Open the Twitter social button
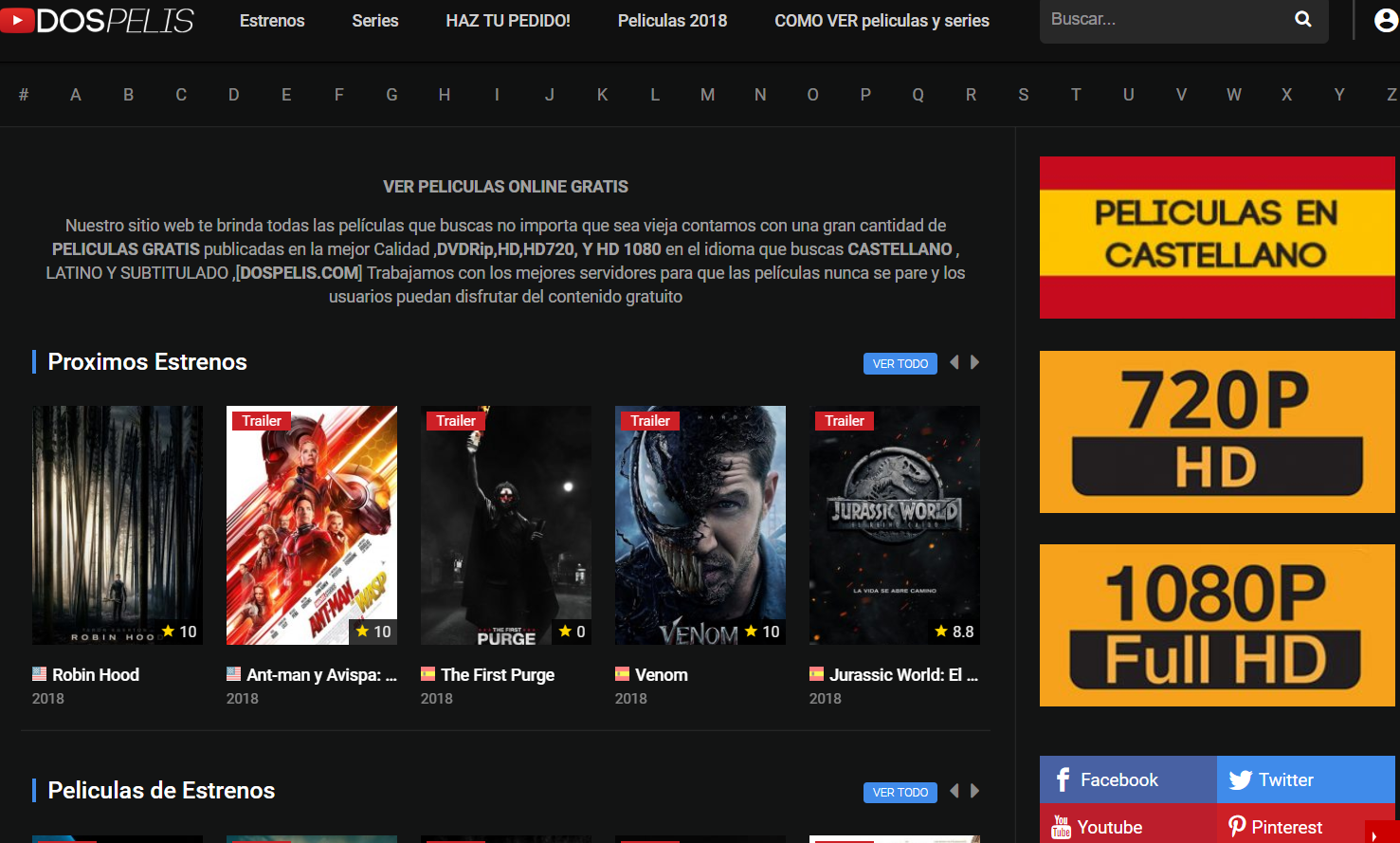1400x843 pixels. point(1306,779)
